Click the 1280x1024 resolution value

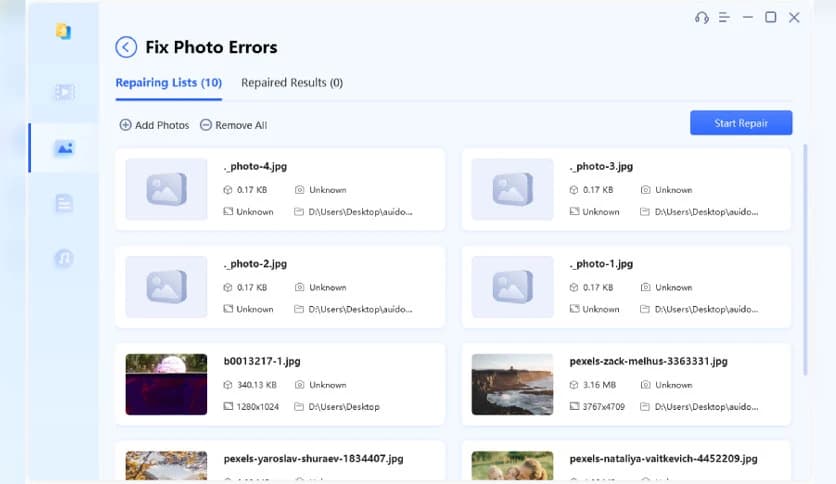click(x=258, y=407)
